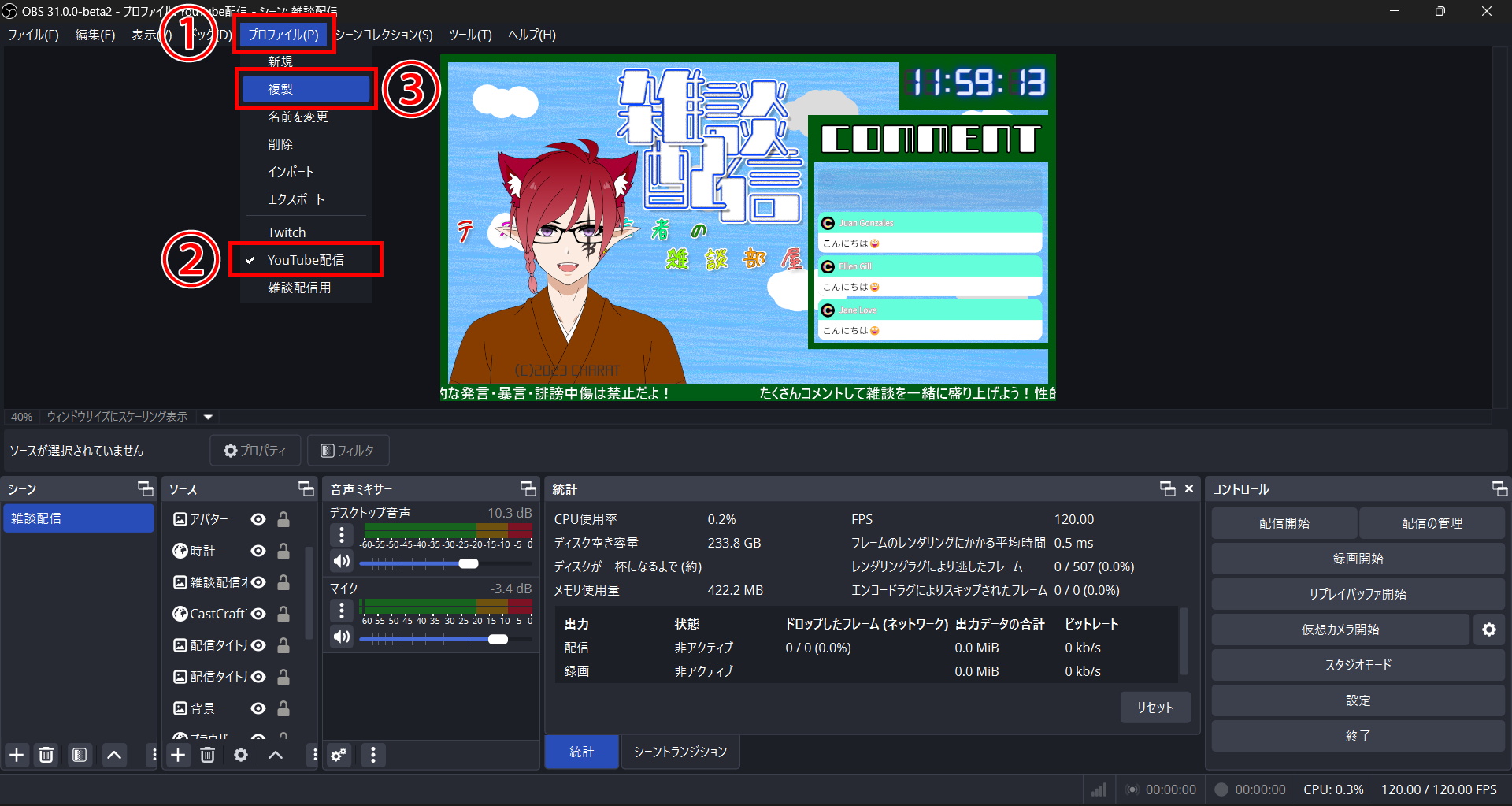Delete the selected source with the trash icon

point(208,755)
